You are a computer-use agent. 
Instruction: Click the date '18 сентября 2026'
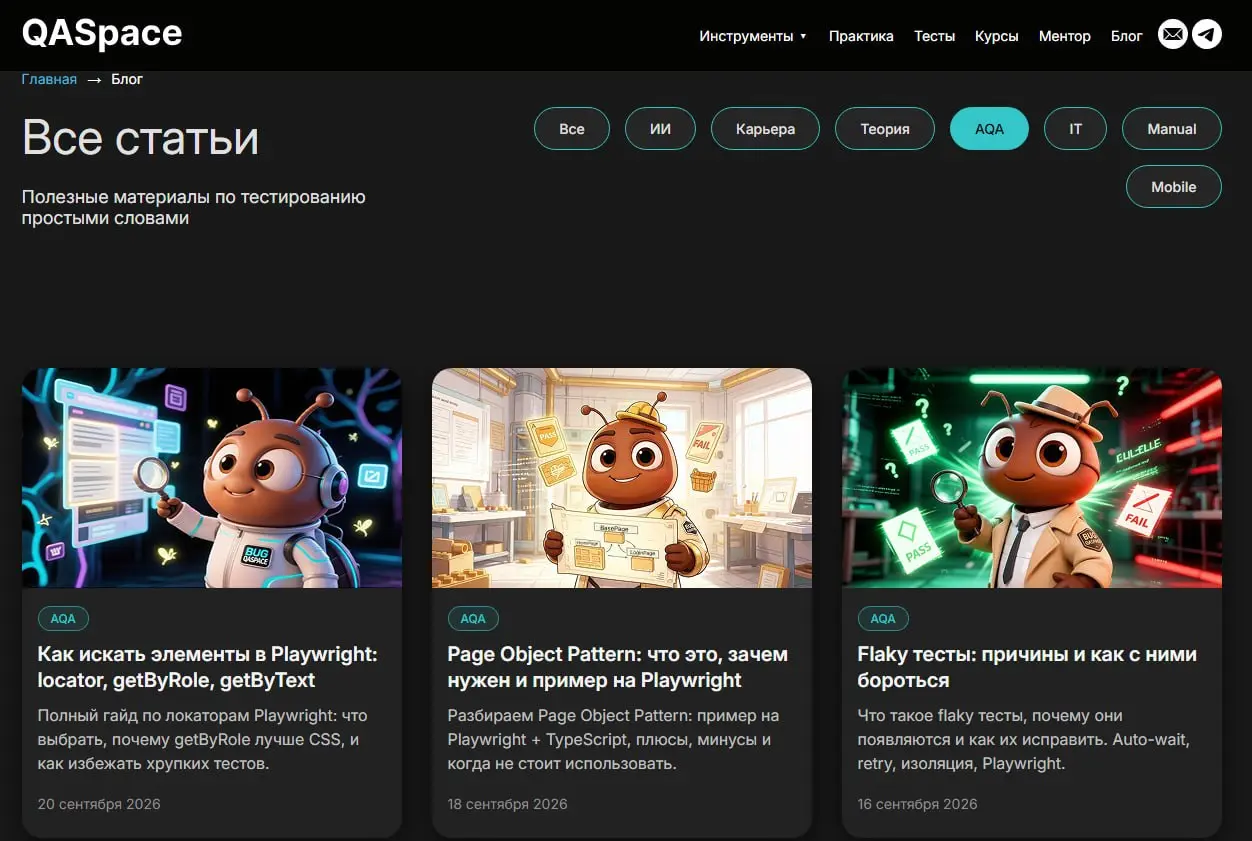click(508, 804)
